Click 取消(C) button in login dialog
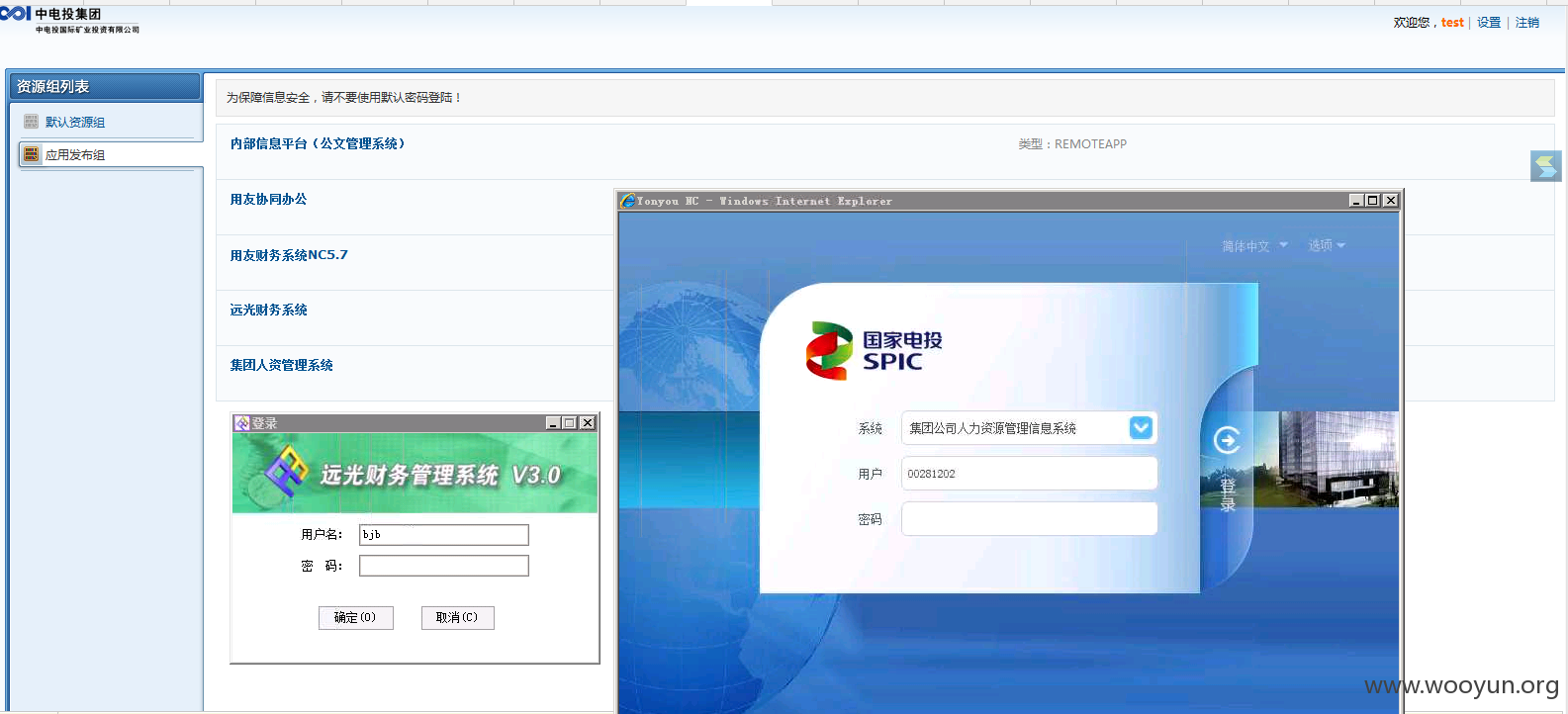1568x714 pixels. tap(457, 617)
